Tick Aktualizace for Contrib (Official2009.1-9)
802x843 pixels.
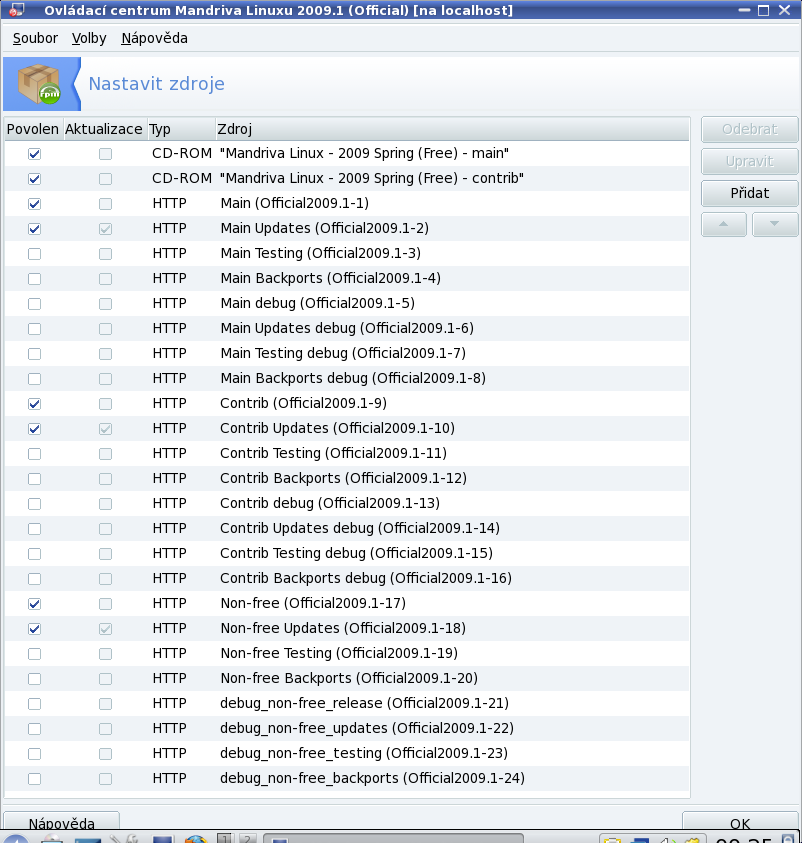pos(105,404)
